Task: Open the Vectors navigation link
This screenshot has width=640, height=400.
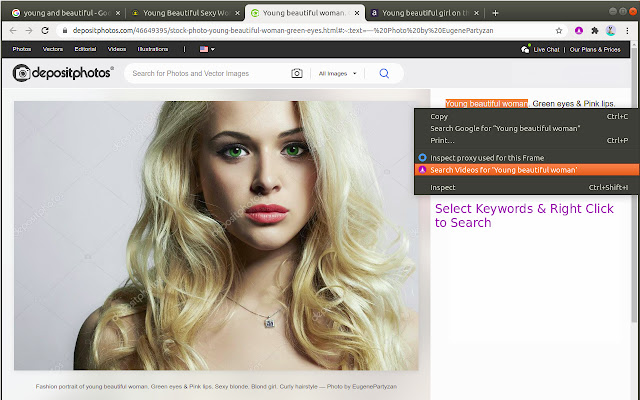Action: (53, 48)
